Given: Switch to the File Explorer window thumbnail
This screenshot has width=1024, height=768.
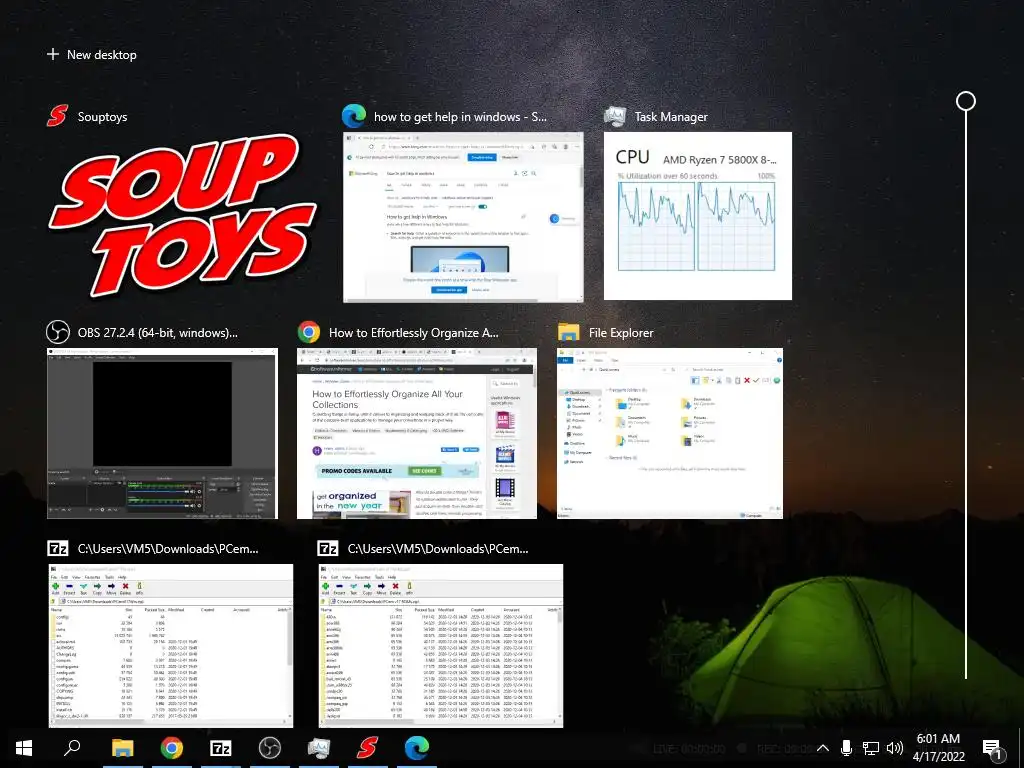Looking at the screenshot, I should [669, 433].
